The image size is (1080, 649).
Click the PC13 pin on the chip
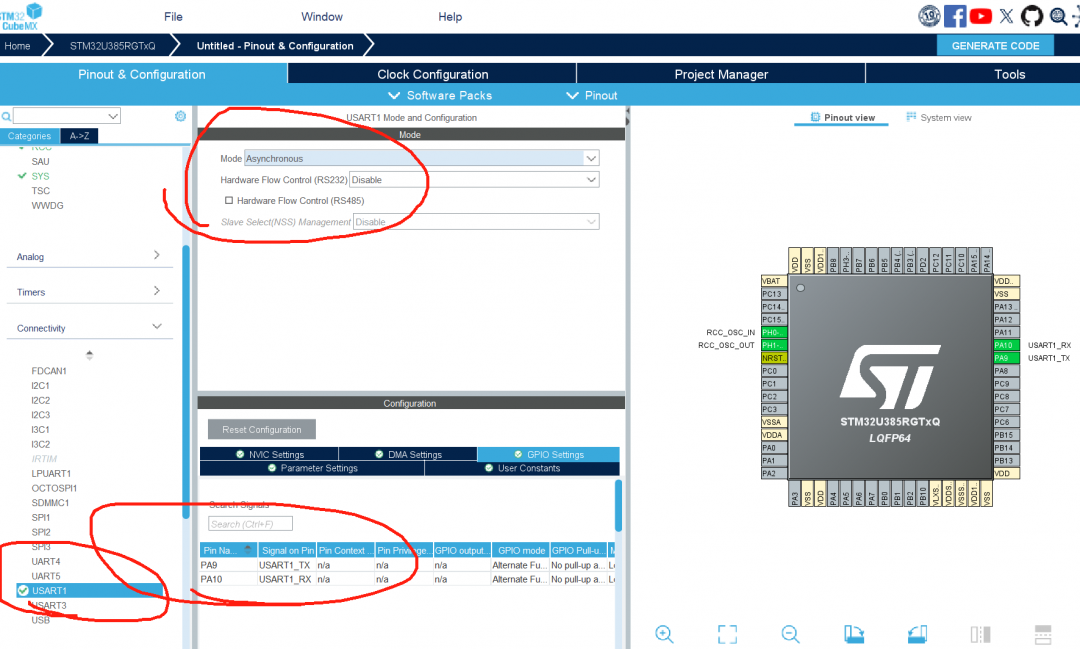click(773, 294)
